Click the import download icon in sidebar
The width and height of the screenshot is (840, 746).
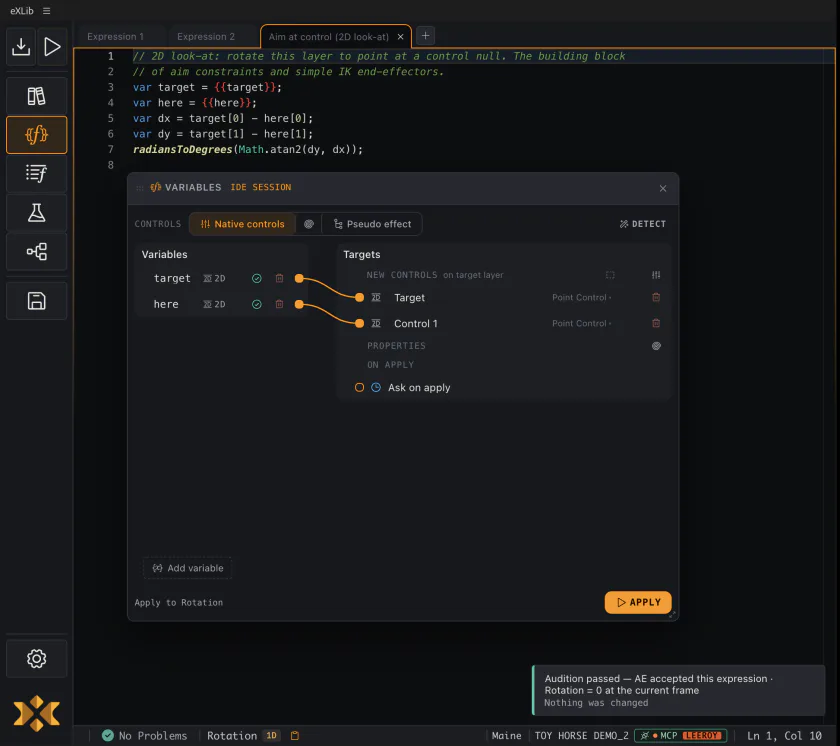click(21, 47)
